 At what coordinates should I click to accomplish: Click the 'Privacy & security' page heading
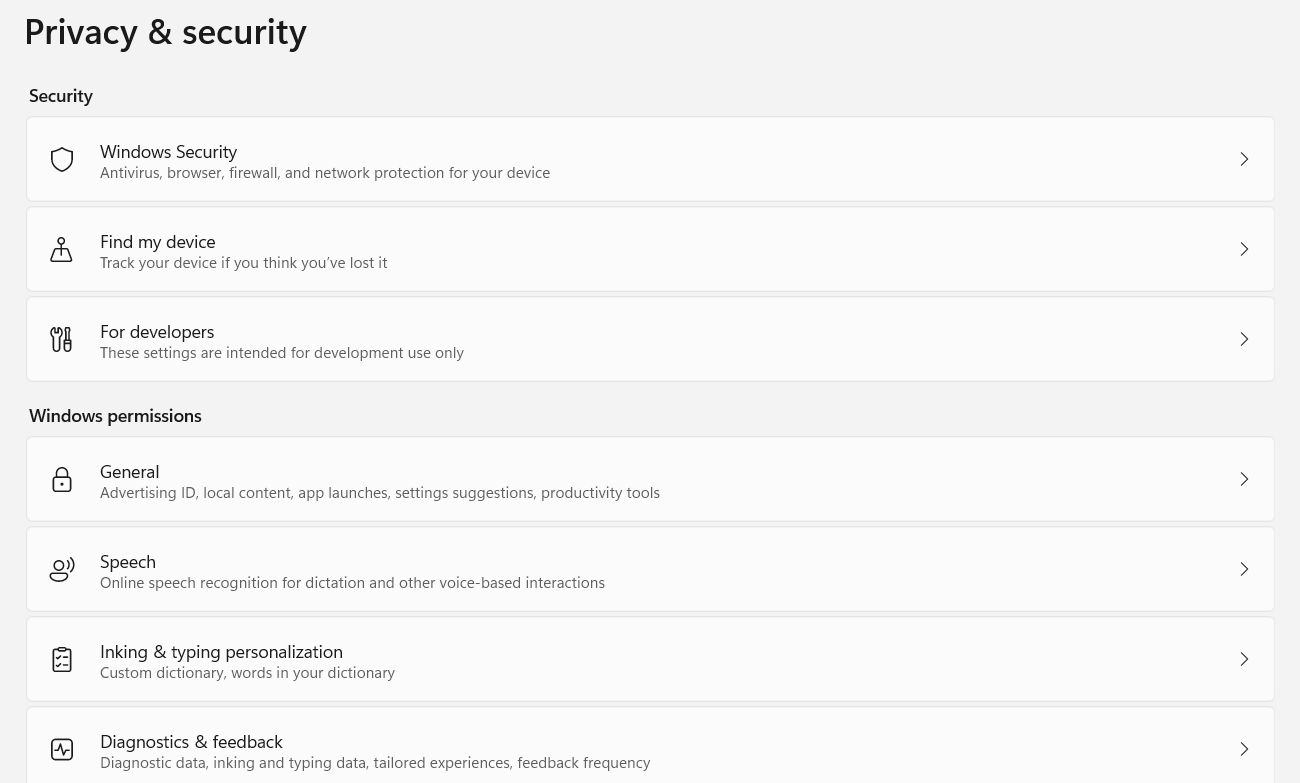click(x=165, y=32)
